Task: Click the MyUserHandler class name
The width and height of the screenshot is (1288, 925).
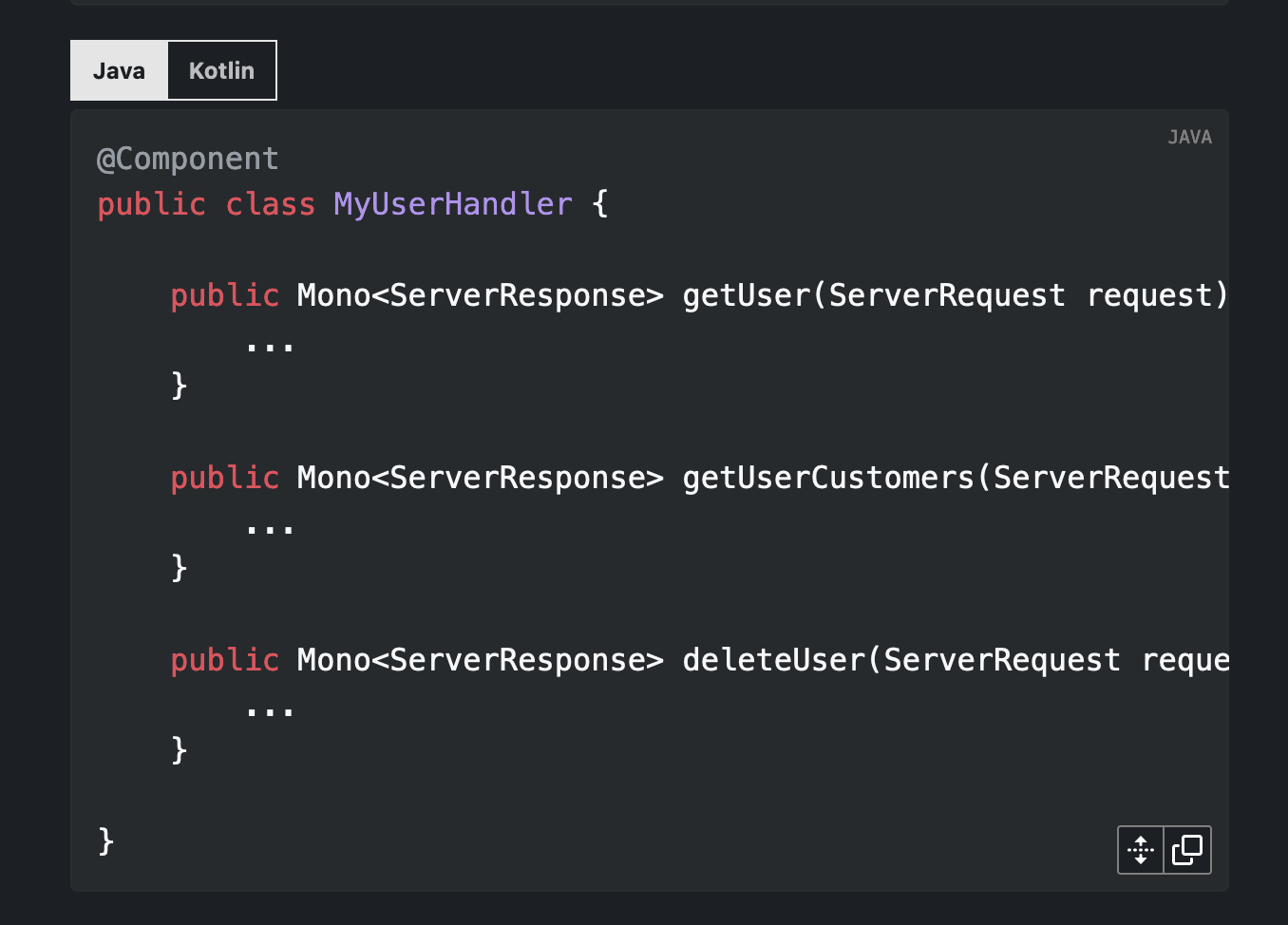Action: 453,203
